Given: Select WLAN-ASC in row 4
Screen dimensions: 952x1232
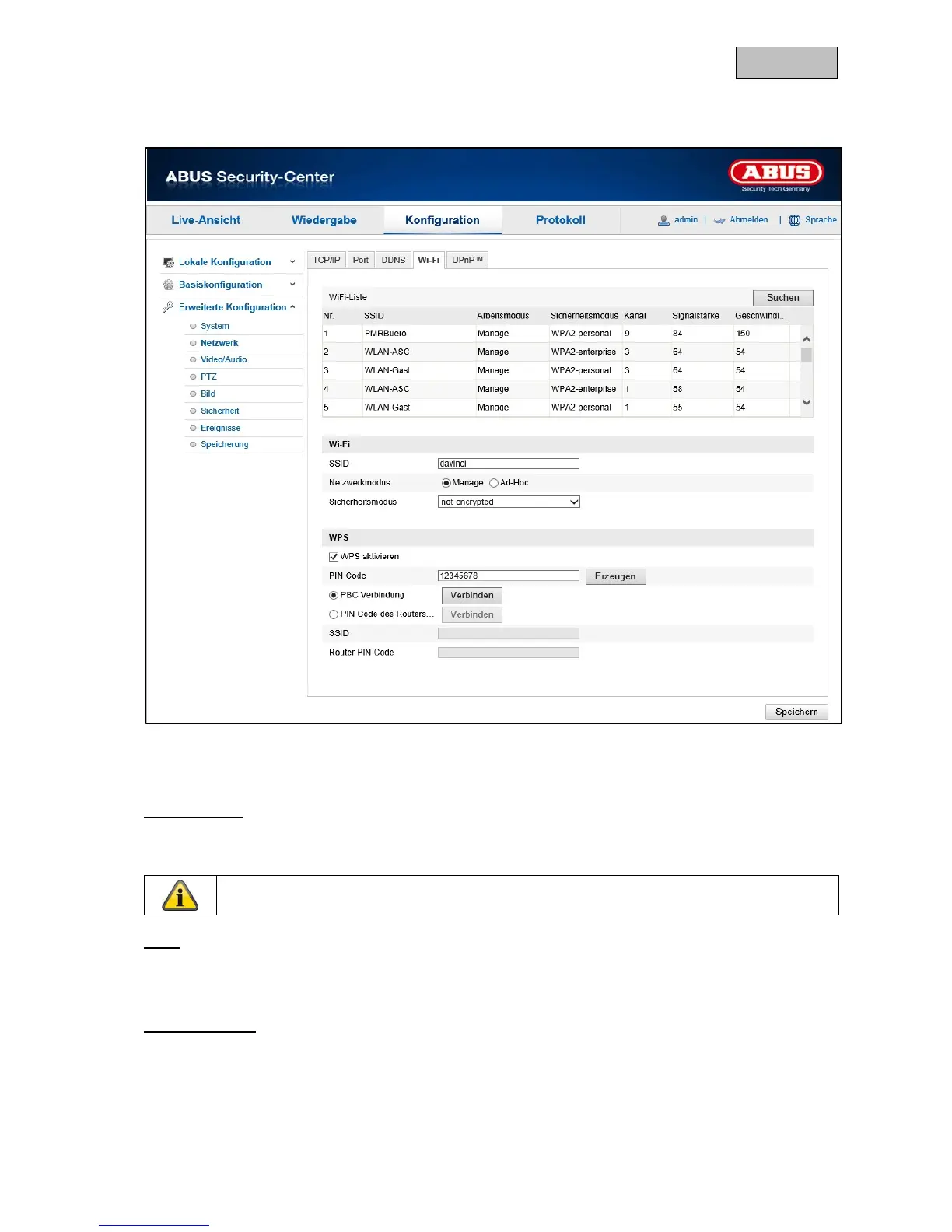Looking at the screenshot, I should [x=562, y=390].
